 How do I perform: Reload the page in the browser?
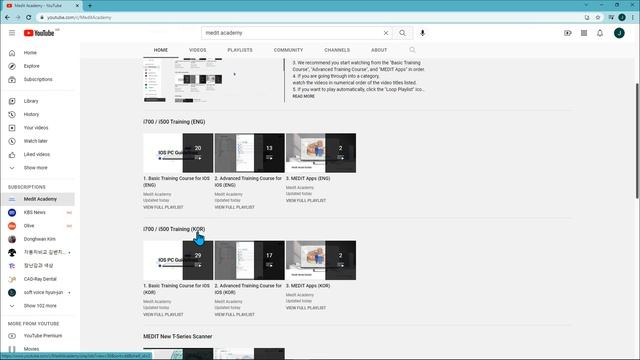tap(29, 18)
